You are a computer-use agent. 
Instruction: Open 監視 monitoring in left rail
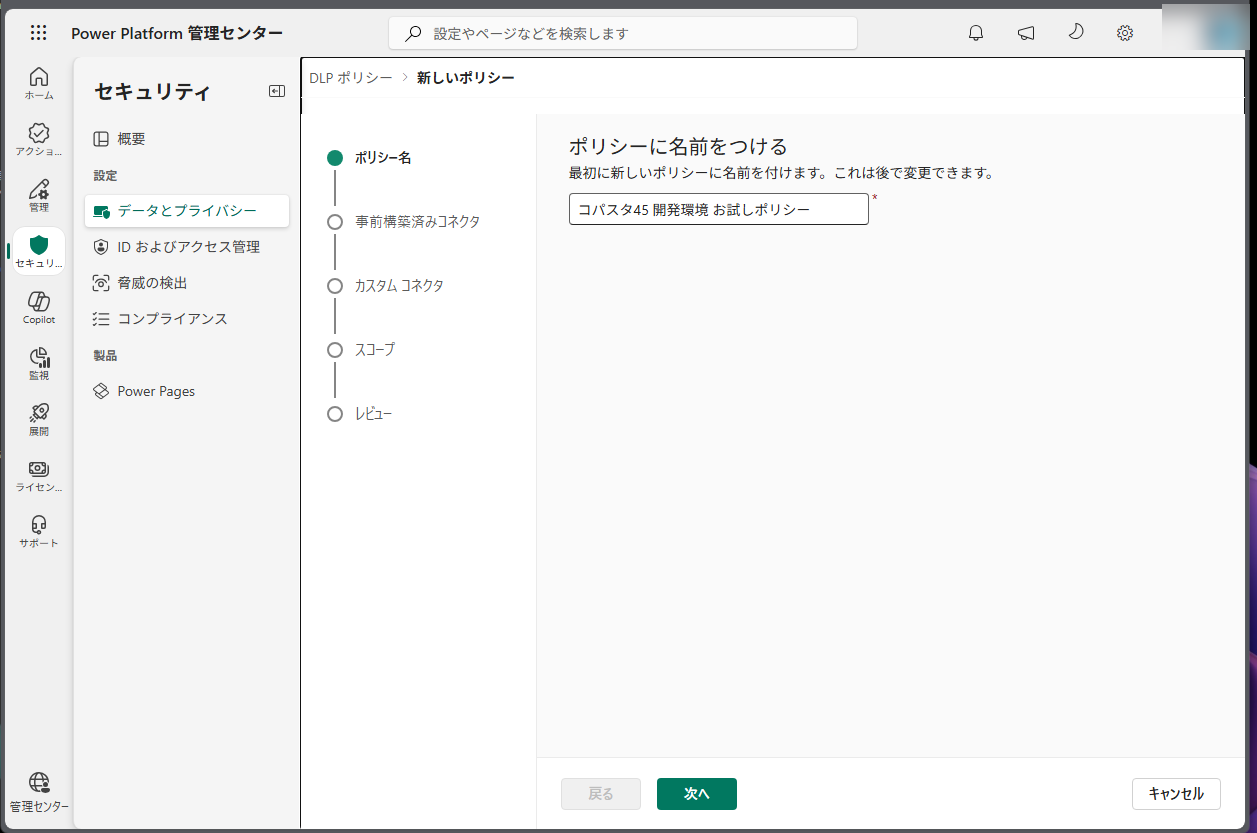coord(39,364)
